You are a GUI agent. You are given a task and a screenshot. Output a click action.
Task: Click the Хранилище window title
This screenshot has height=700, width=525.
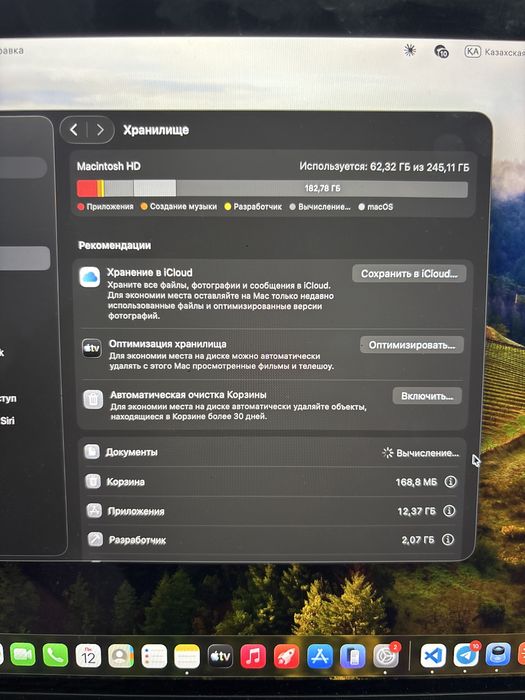pyautogui.click(x=156, y=130)
